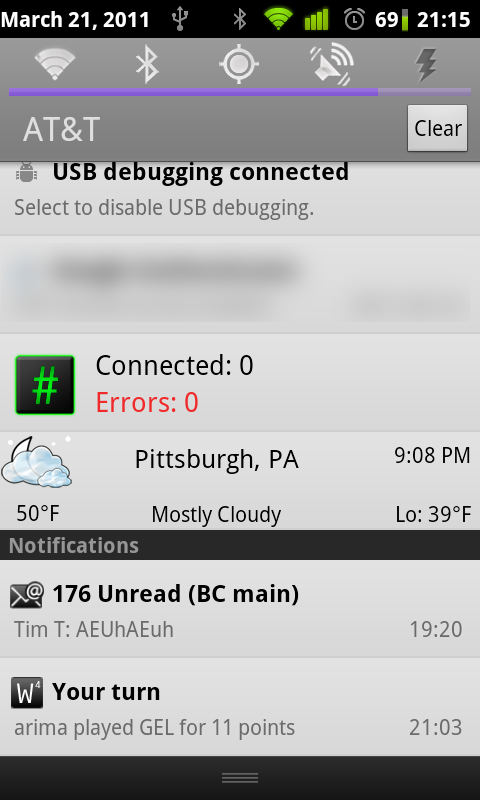This screenshot has width=480, height=800.
Task: Toggle the GPS location control
Action: click(239, 65)
